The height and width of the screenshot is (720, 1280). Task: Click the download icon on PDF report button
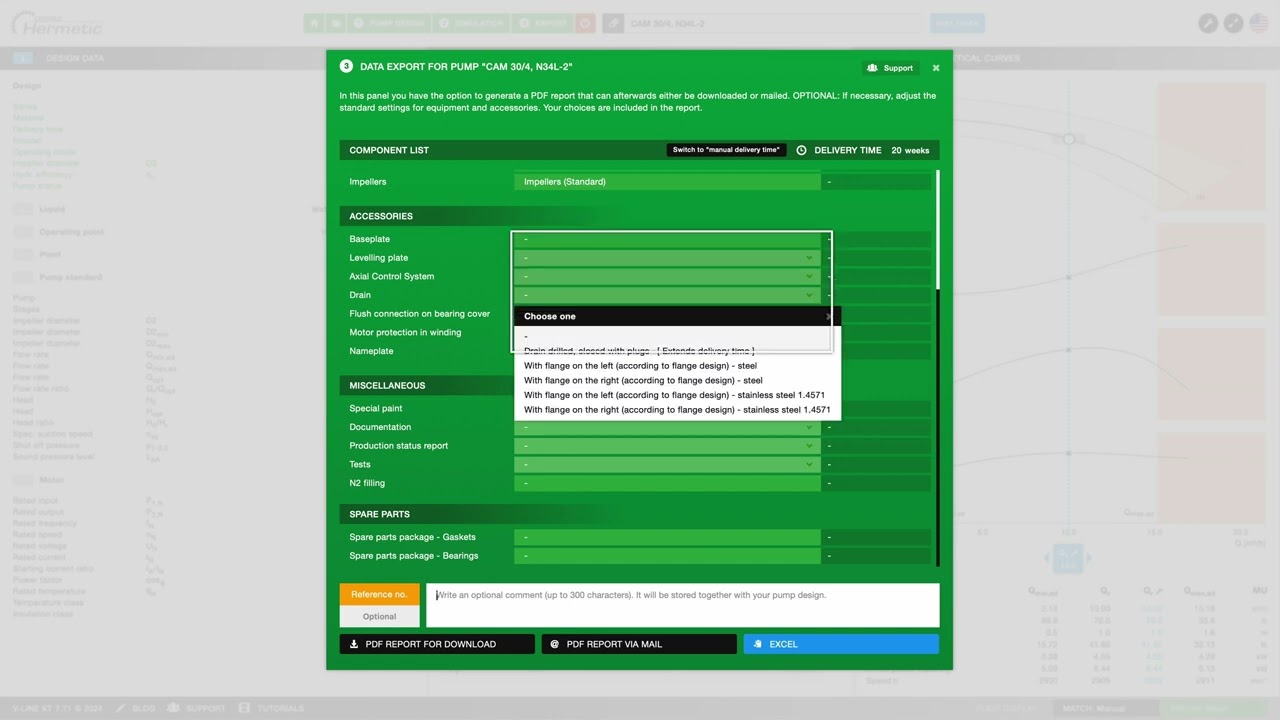click(354, 644)
